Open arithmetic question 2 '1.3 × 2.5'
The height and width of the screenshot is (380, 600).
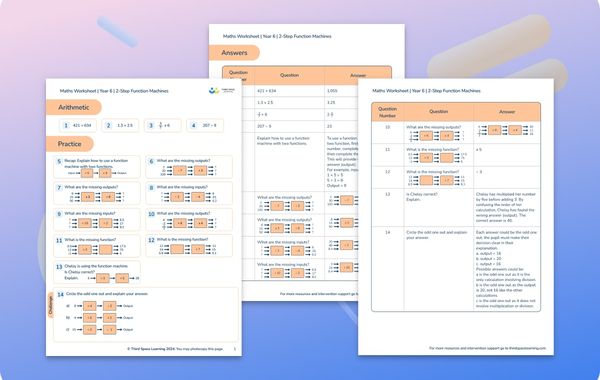click(121, 126)
